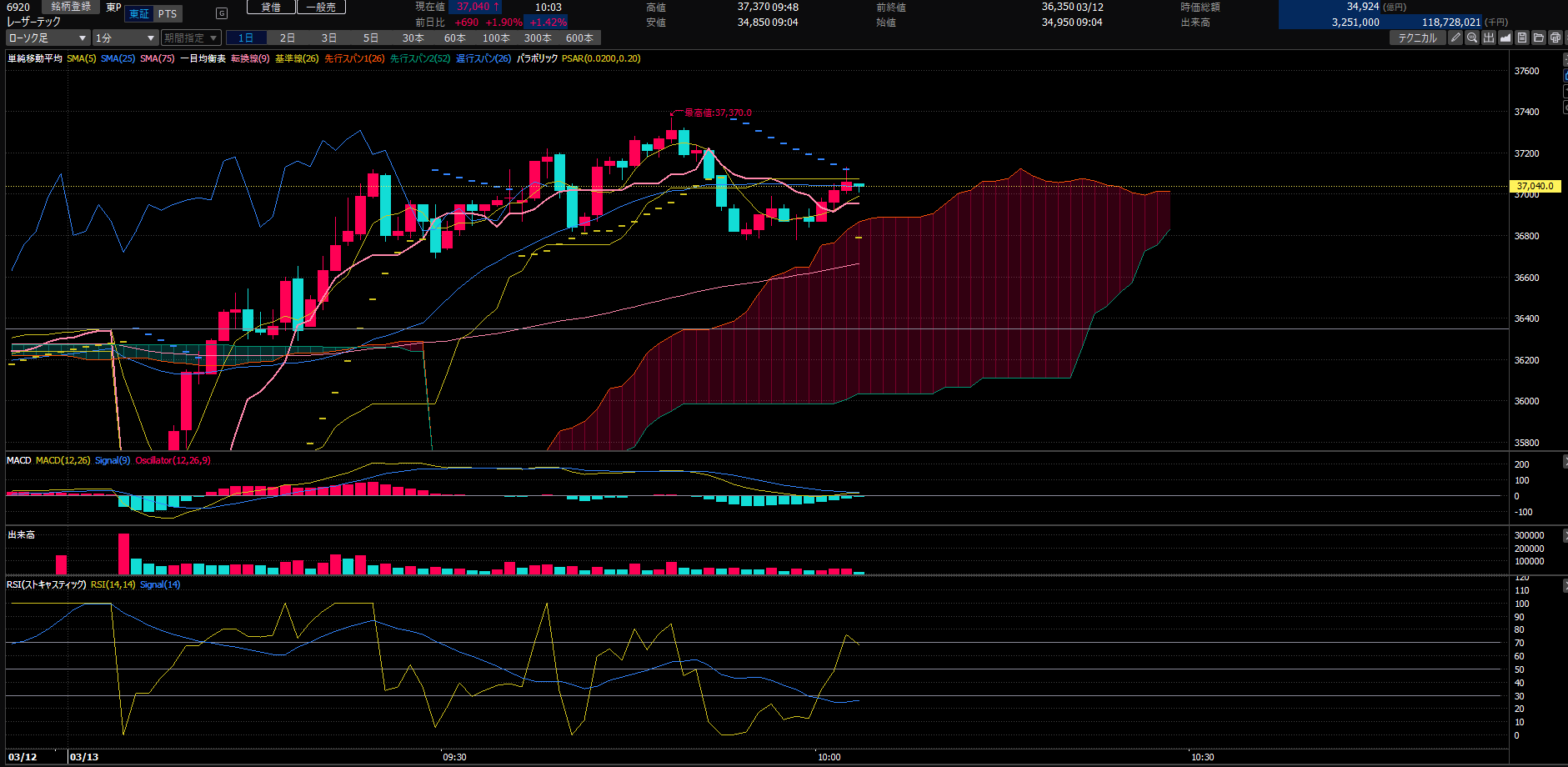This screenshot has width=1568, height=767.
Task: Open the ローソク足 chart type dropdown
Action: 48,38
